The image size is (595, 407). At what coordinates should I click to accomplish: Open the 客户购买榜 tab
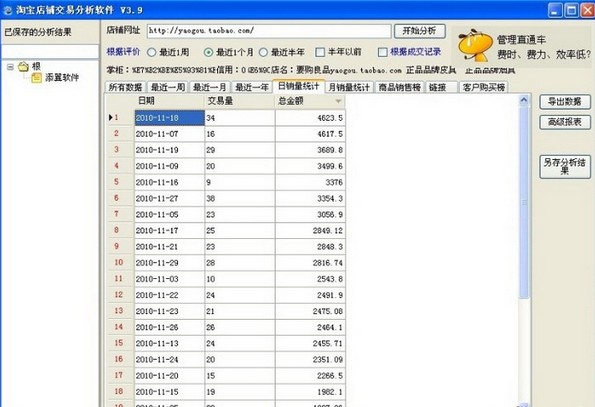click(484, 87)
